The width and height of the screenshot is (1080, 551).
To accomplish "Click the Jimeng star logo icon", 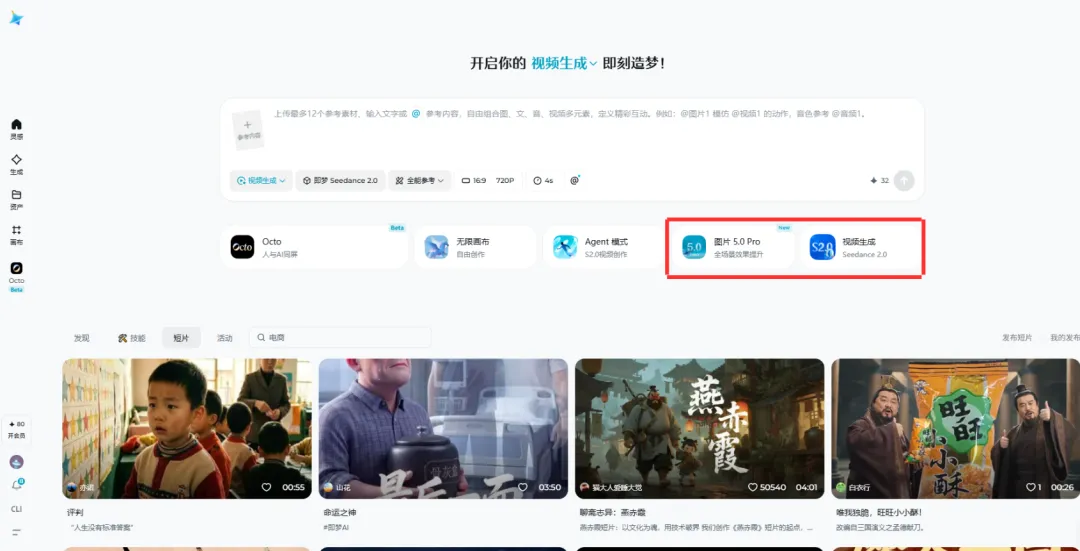I will pos(17,19).
